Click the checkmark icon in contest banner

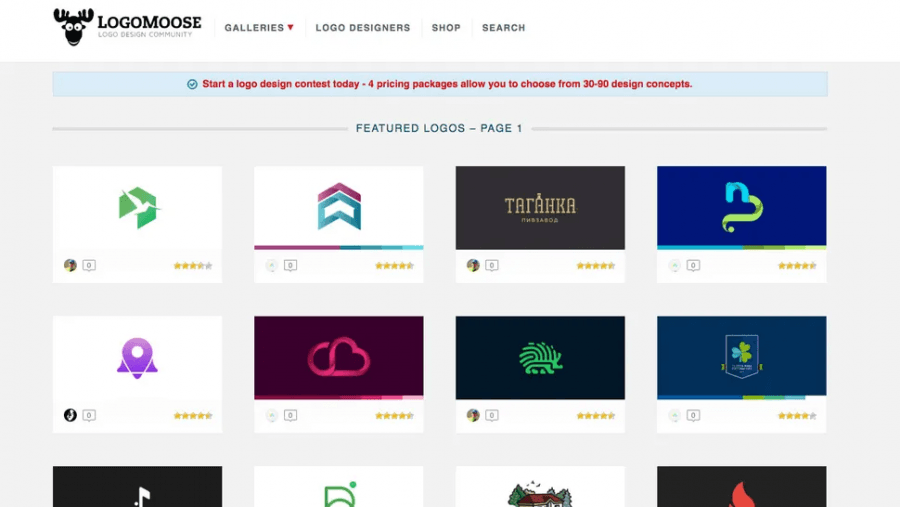point(192,84)
